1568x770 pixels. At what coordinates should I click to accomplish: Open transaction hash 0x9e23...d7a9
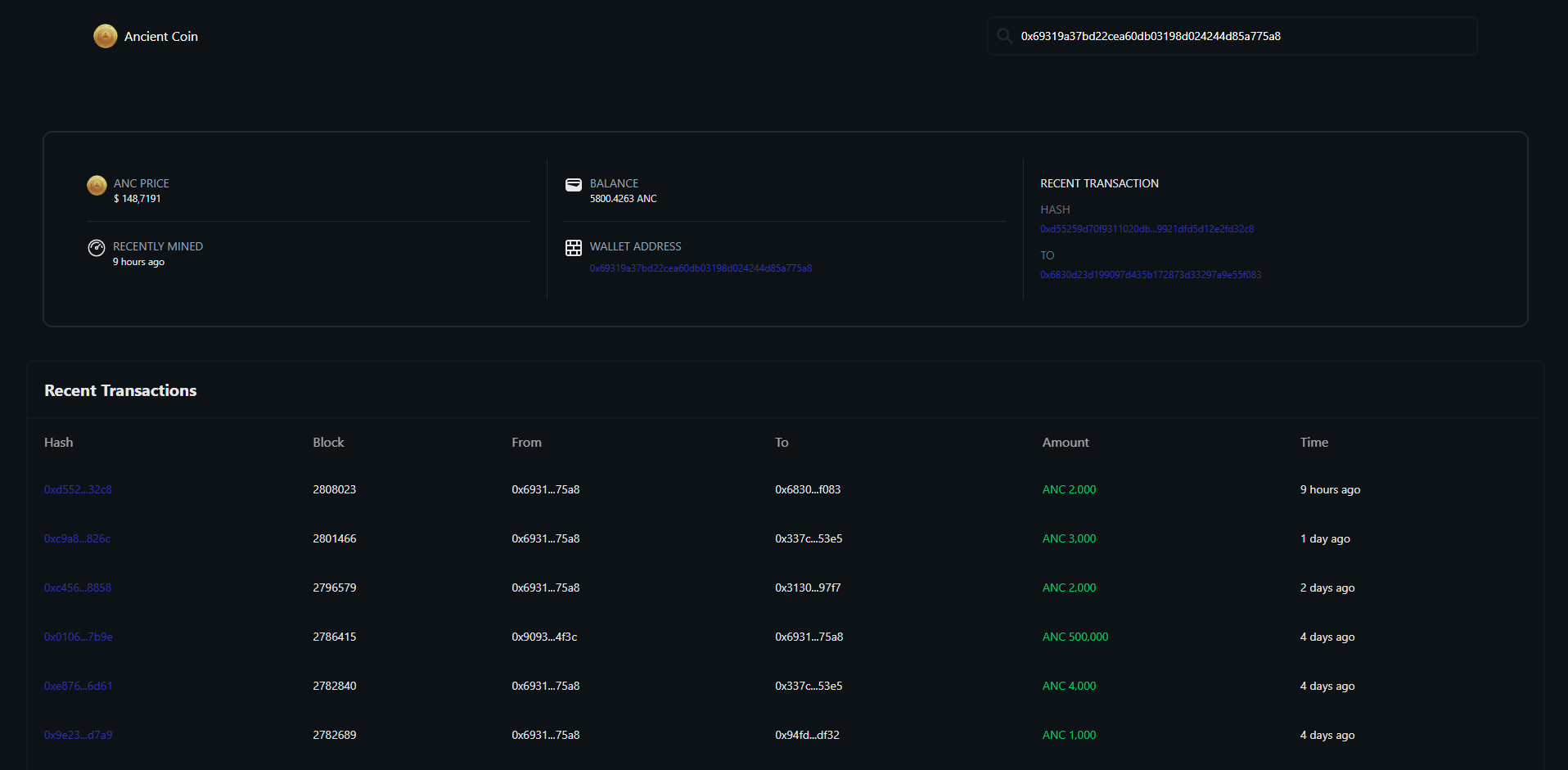click(79, 735)
